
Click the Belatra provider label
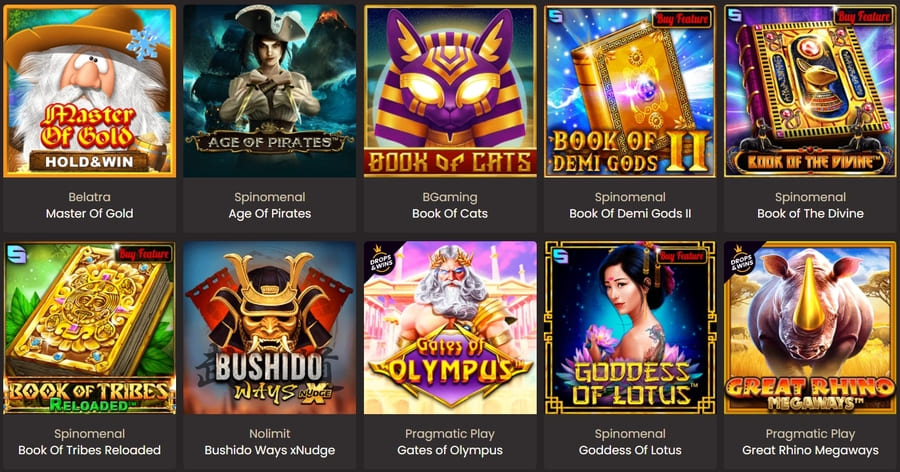[90, 197]
